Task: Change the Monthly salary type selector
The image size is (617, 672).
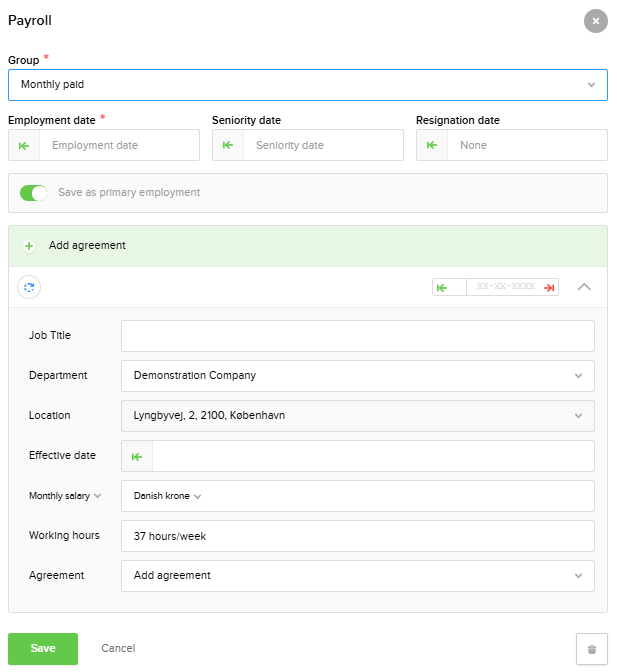Action: [x=65, y=496]
